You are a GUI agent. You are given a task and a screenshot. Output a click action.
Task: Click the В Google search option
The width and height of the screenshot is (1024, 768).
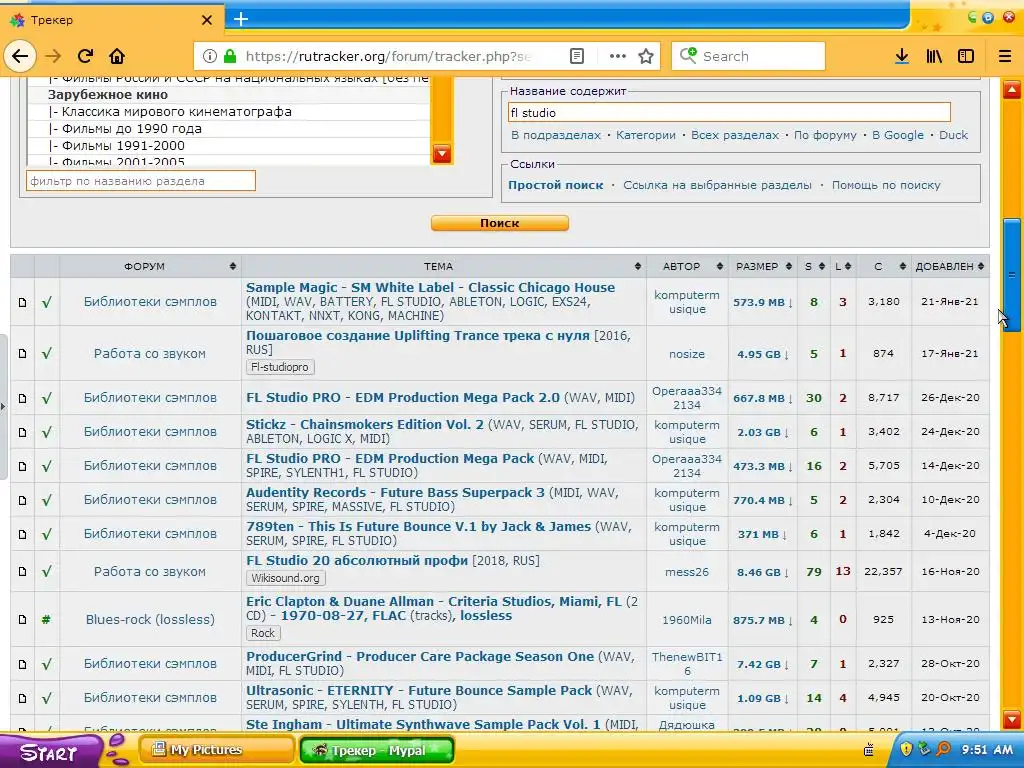coord(898,135)
